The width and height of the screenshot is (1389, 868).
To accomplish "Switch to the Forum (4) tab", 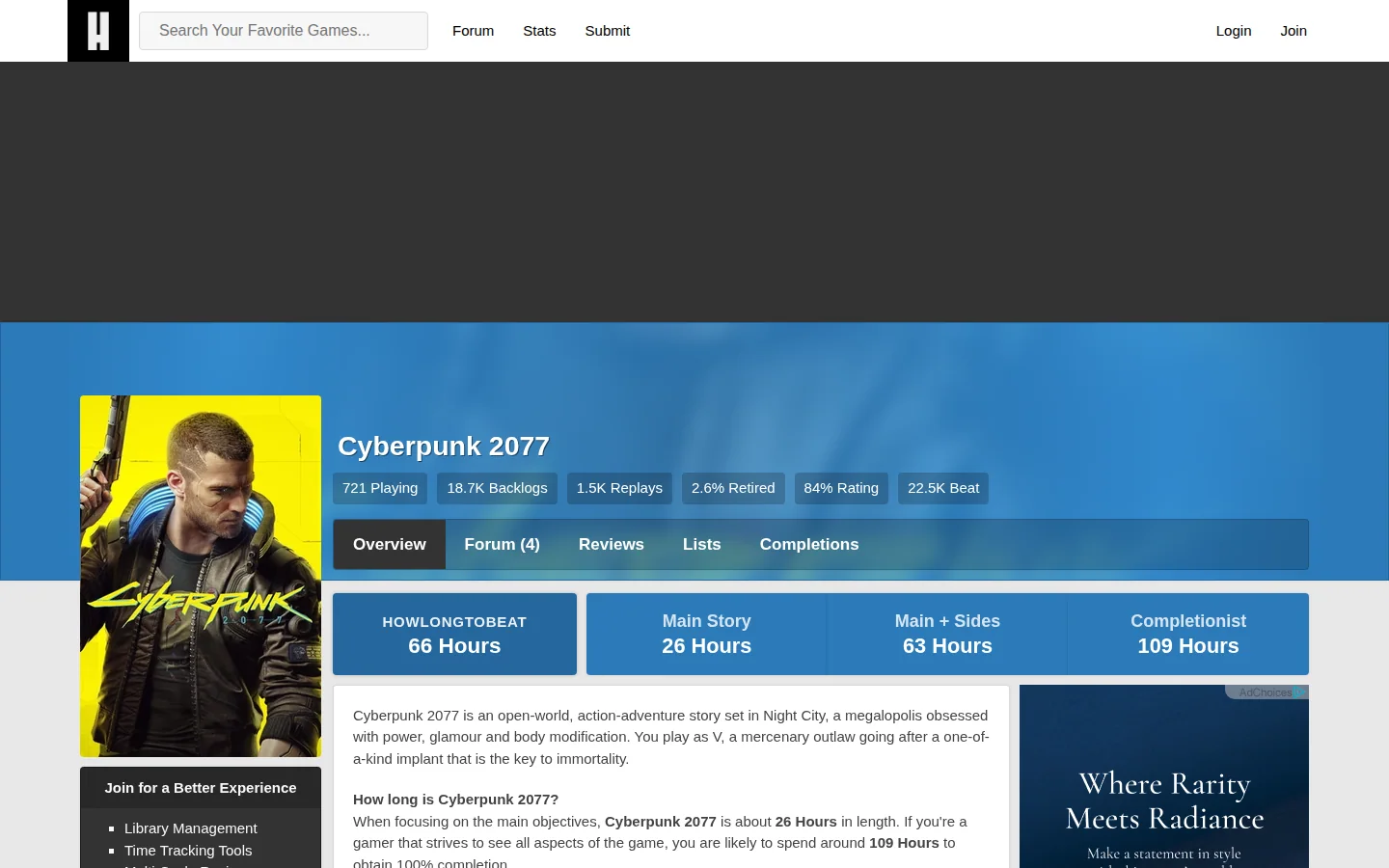I will point(503,545).
